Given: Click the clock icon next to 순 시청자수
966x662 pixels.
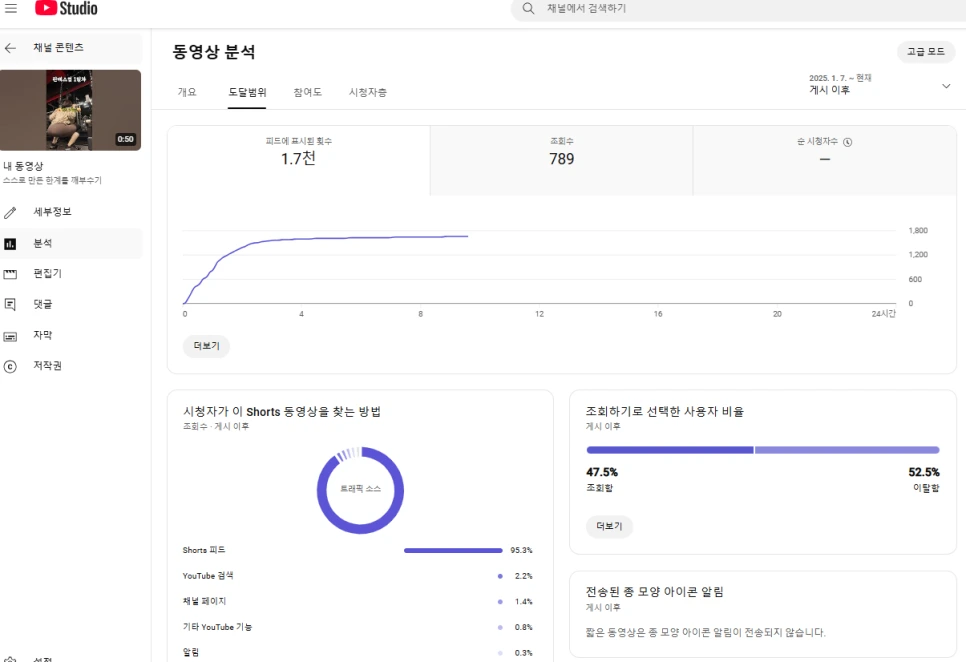Looking at the screenshot, I should pos(848,142).
